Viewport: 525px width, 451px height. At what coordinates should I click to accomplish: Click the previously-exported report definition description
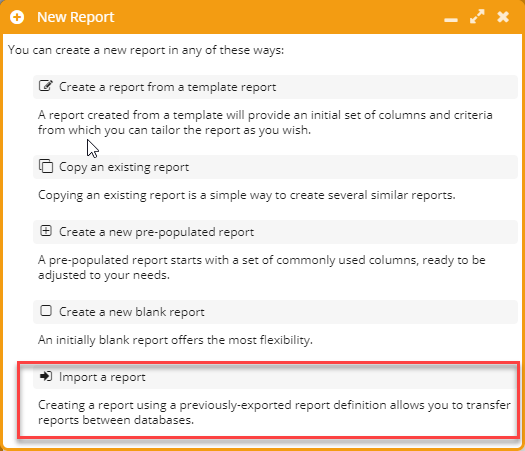pos(274,412)
